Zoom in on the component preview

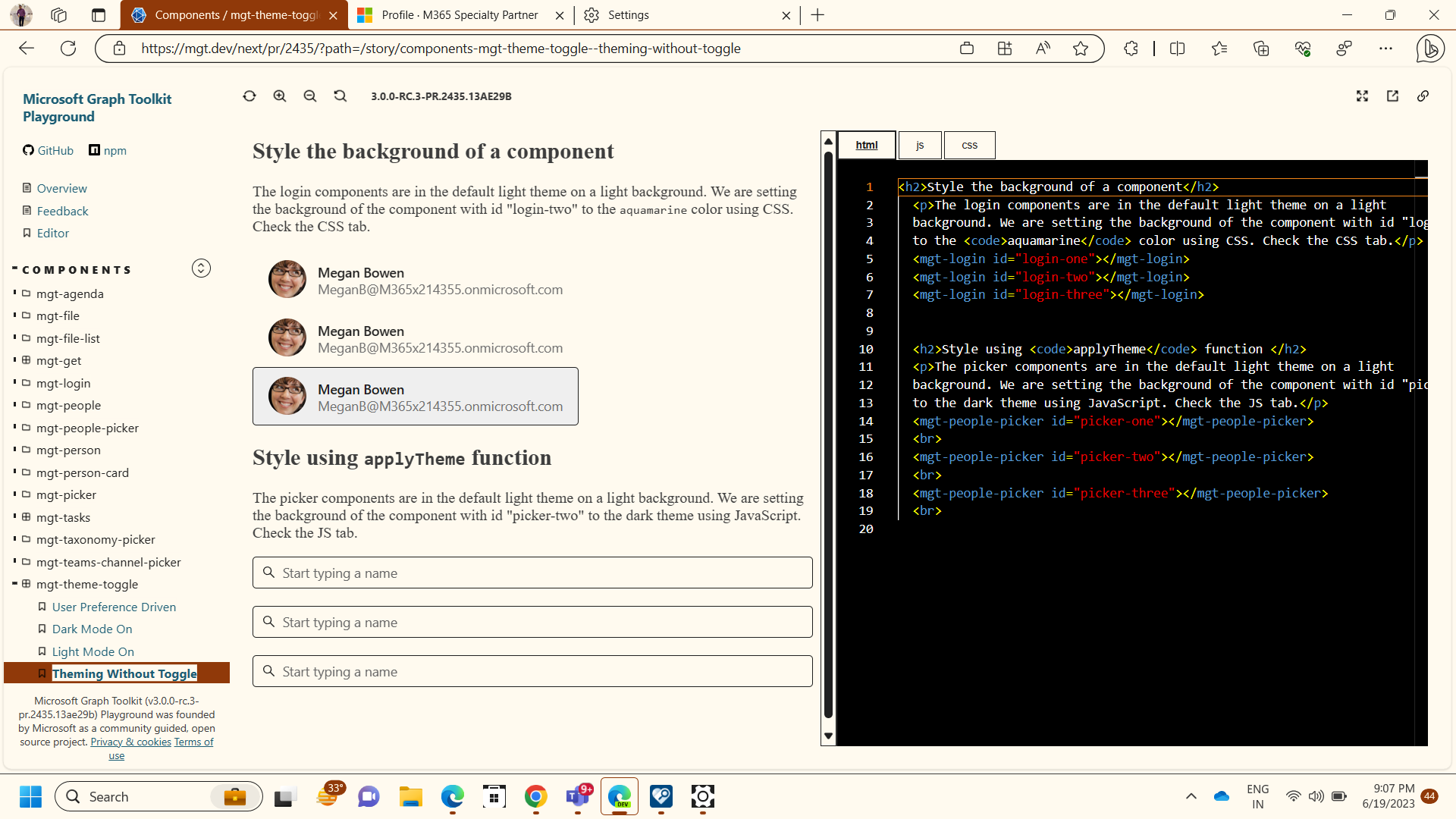(280, 96)
